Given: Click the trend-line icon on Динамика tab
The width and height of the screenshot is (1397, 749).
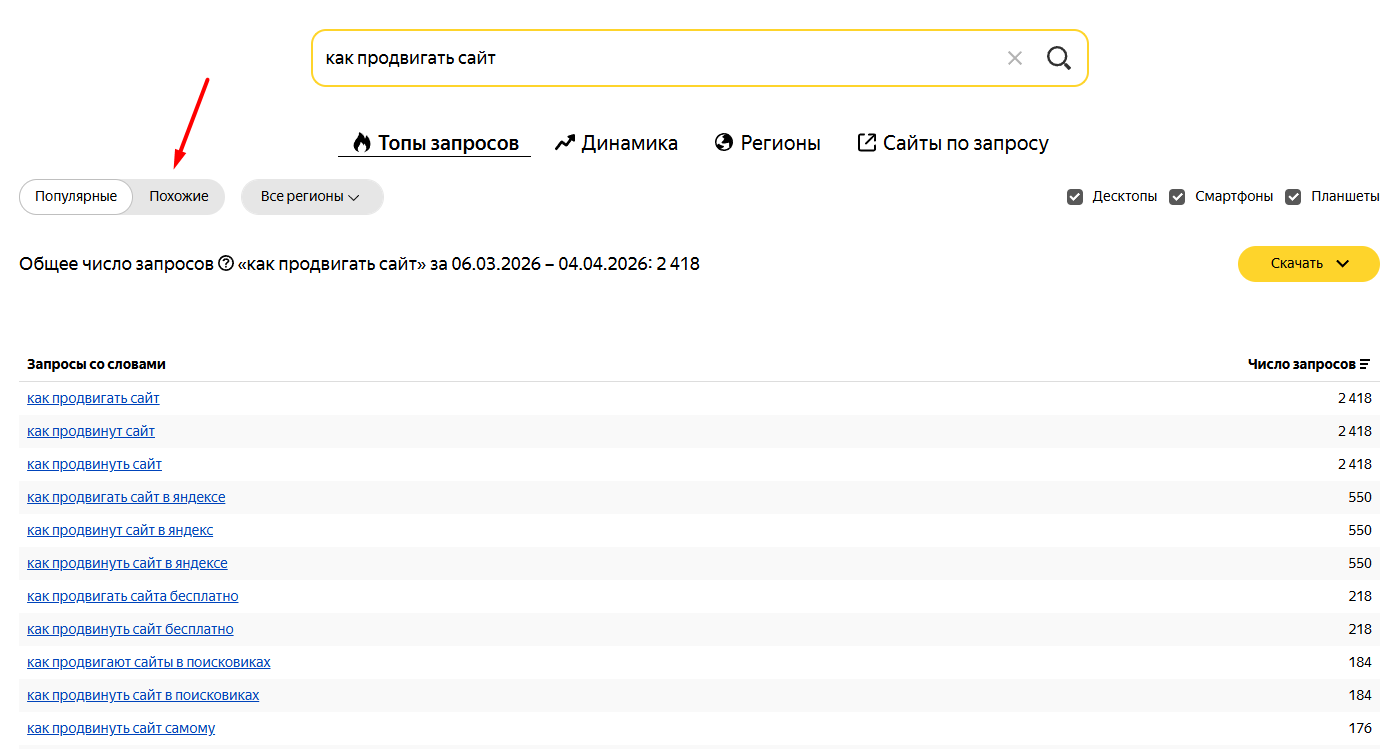Looking at the screenshot, I should (x=564, y=142).
